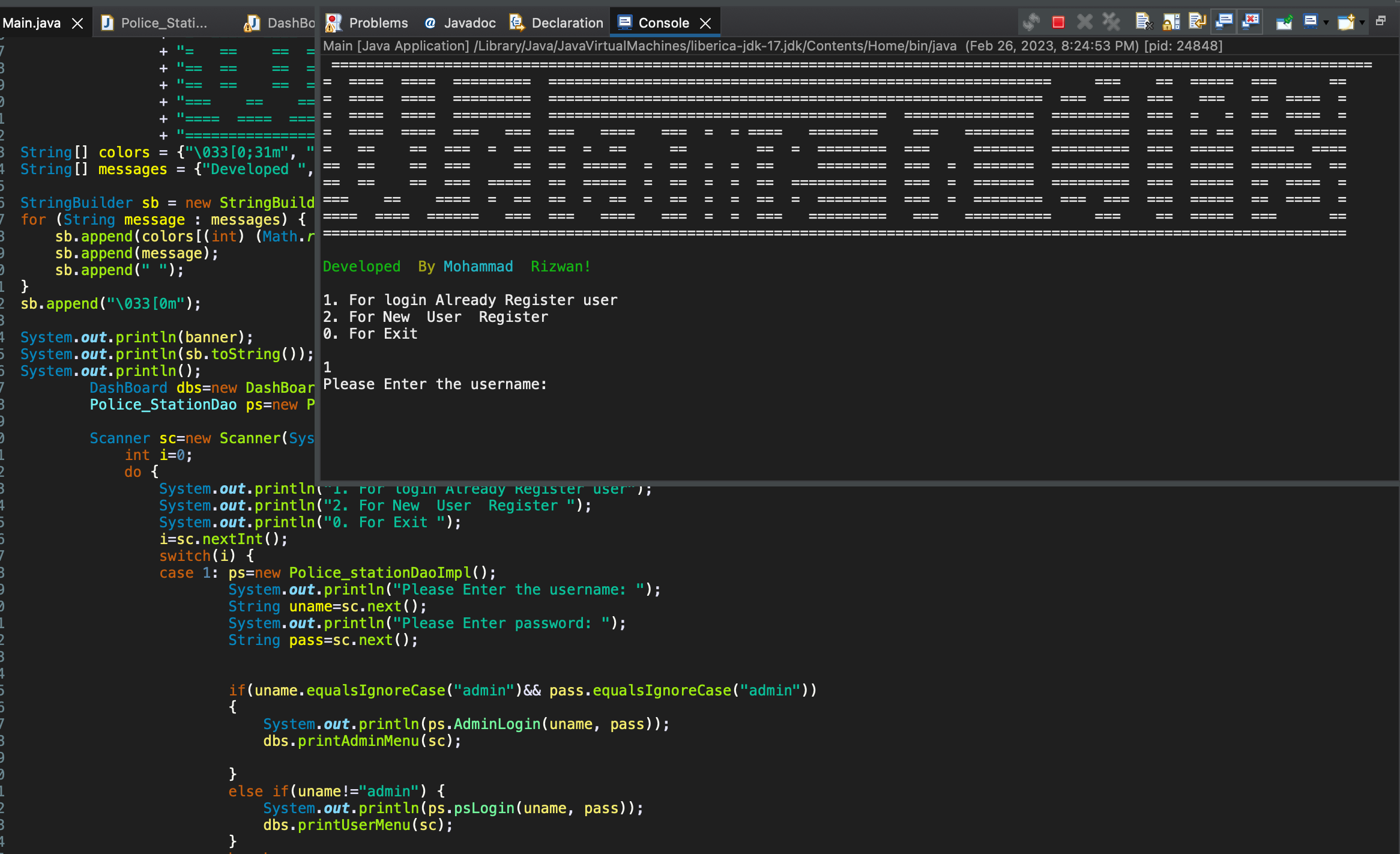The height and width of the screenshot is (854, 1400).
Task: Select the Declaration panel tab
Action: (x=558, y=22)
